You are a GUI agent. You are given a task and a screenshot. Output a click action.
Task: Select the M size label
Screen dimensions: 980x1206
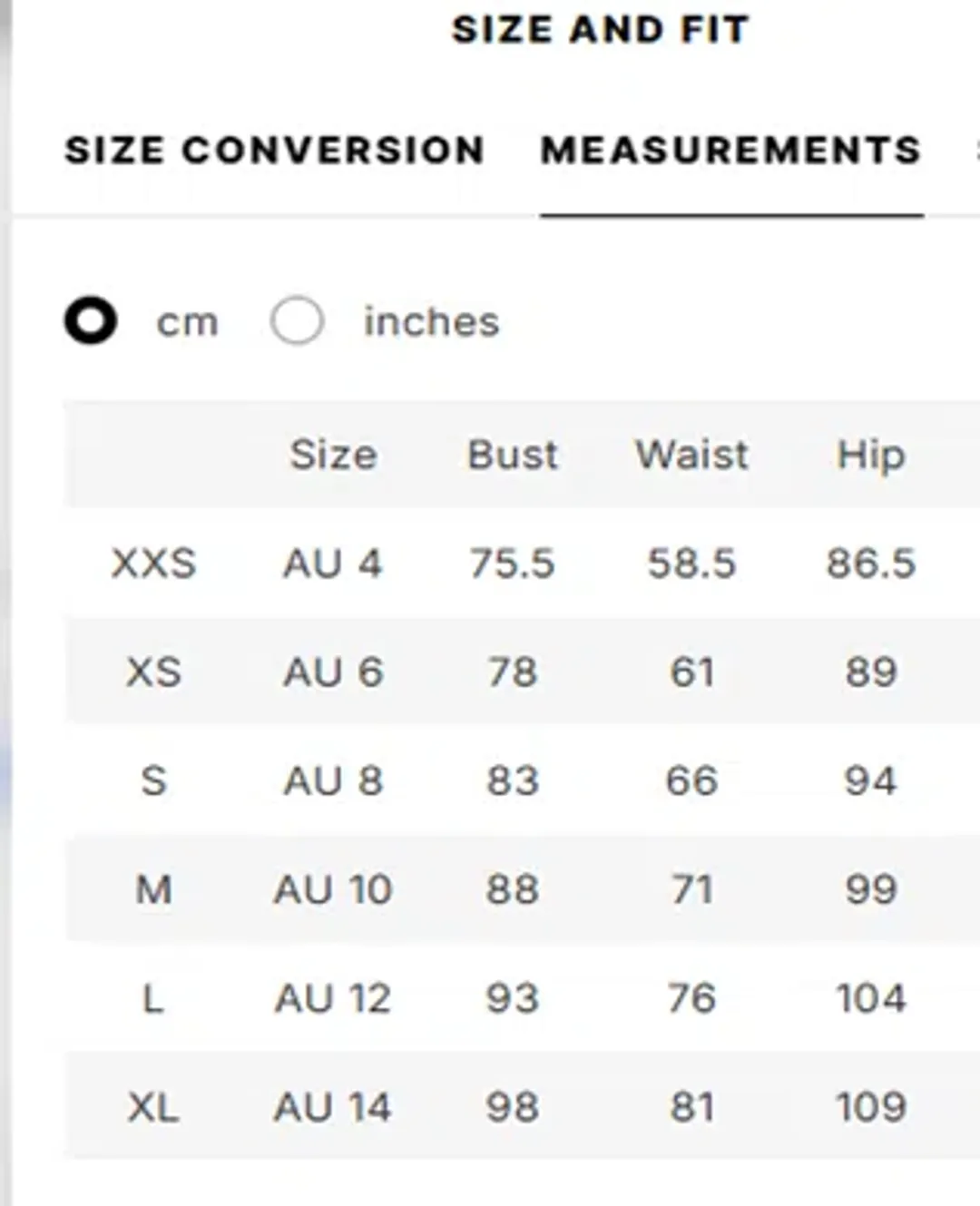[x=156, y=890]
